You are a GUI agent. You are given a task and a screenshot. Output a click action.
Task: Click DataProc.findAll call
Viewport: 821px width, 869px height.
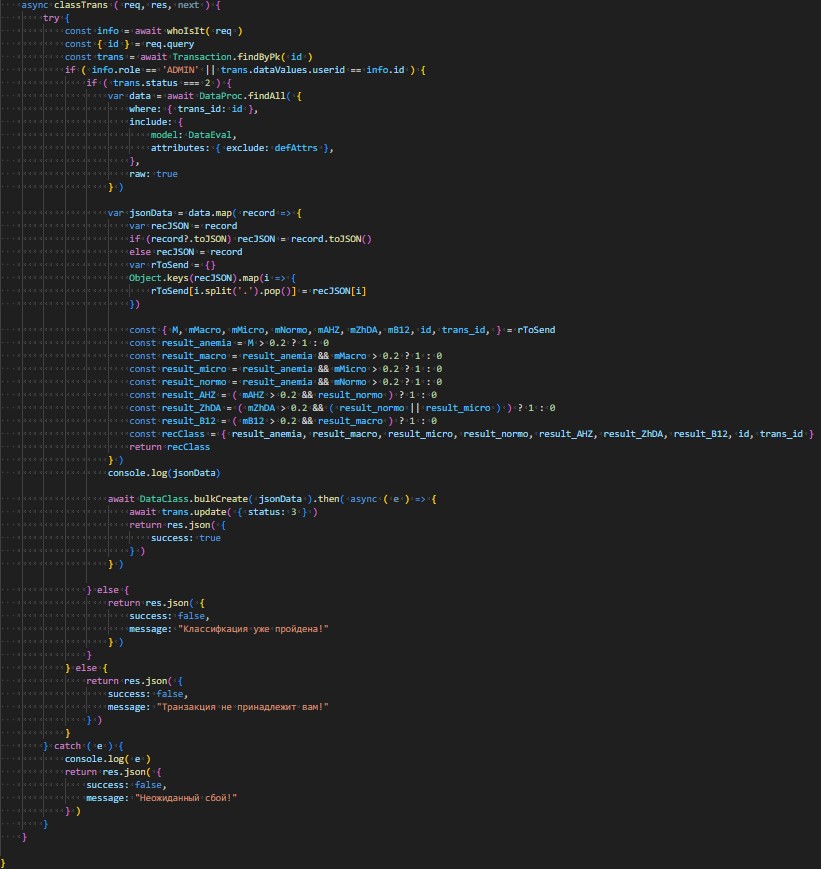[242, 96]
